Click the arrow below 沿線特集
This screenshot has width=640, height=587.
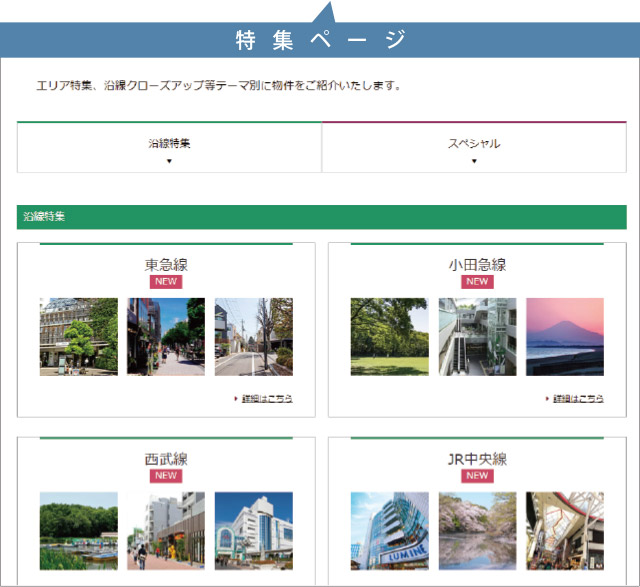(169, 161)
